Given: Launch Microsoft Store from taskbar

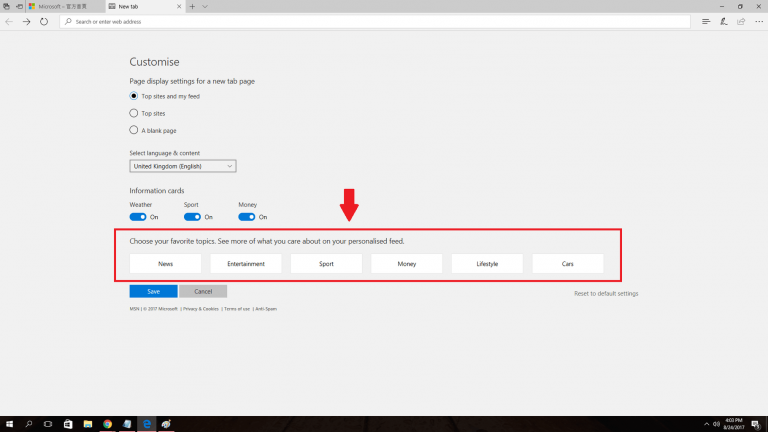Looking at the screenshot, I should 68,424.
